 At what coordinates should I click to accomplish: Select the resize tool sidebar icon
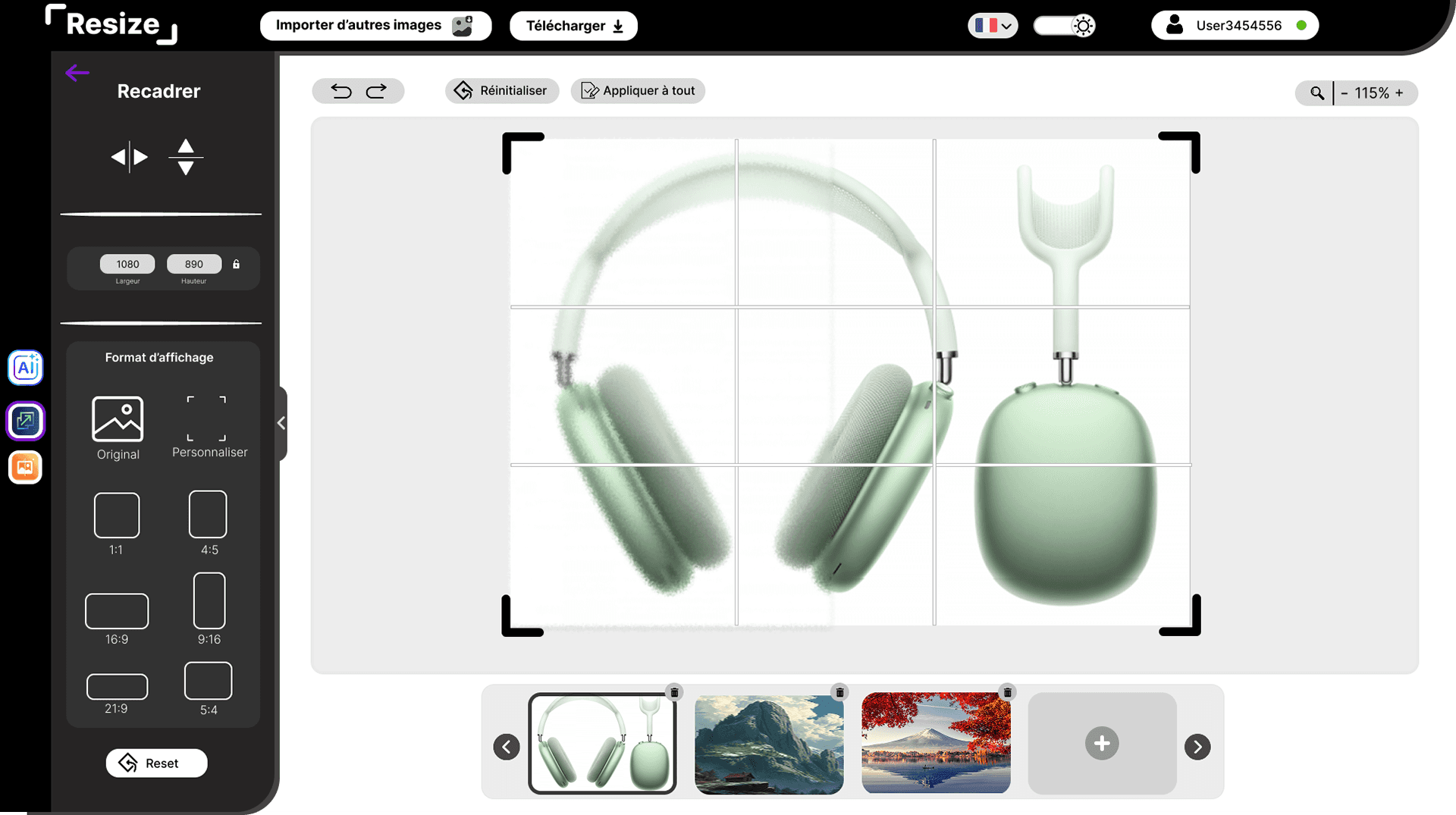(x=26, y=421)
